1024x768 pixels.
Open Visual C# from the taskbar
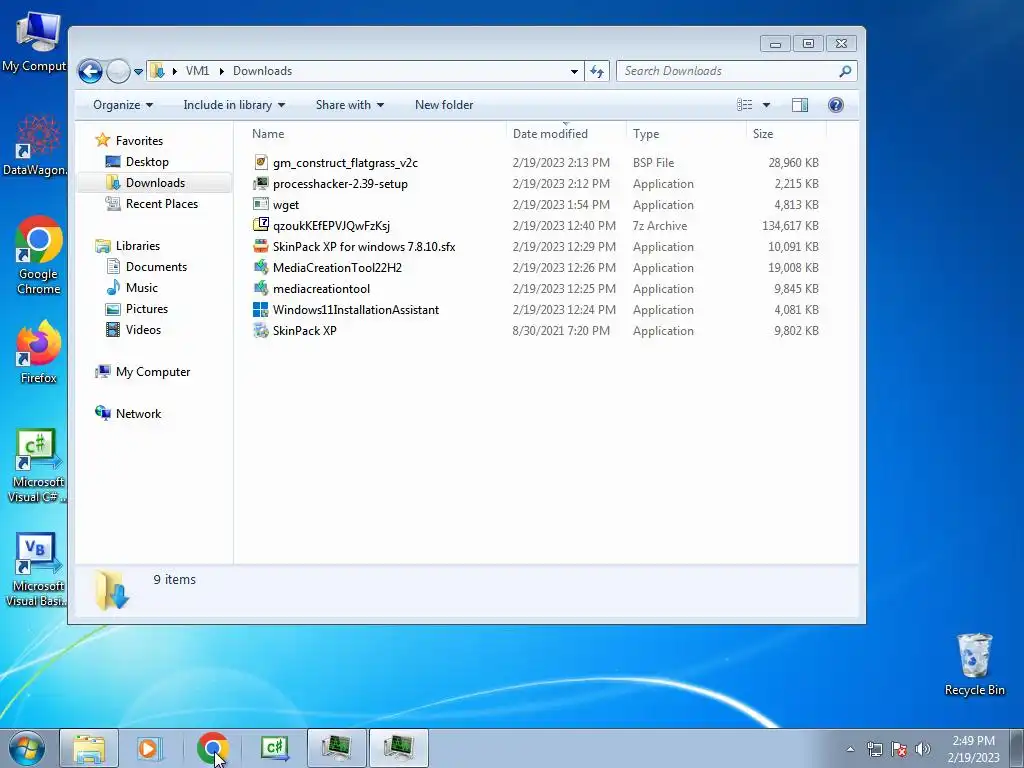click(274, 748)
